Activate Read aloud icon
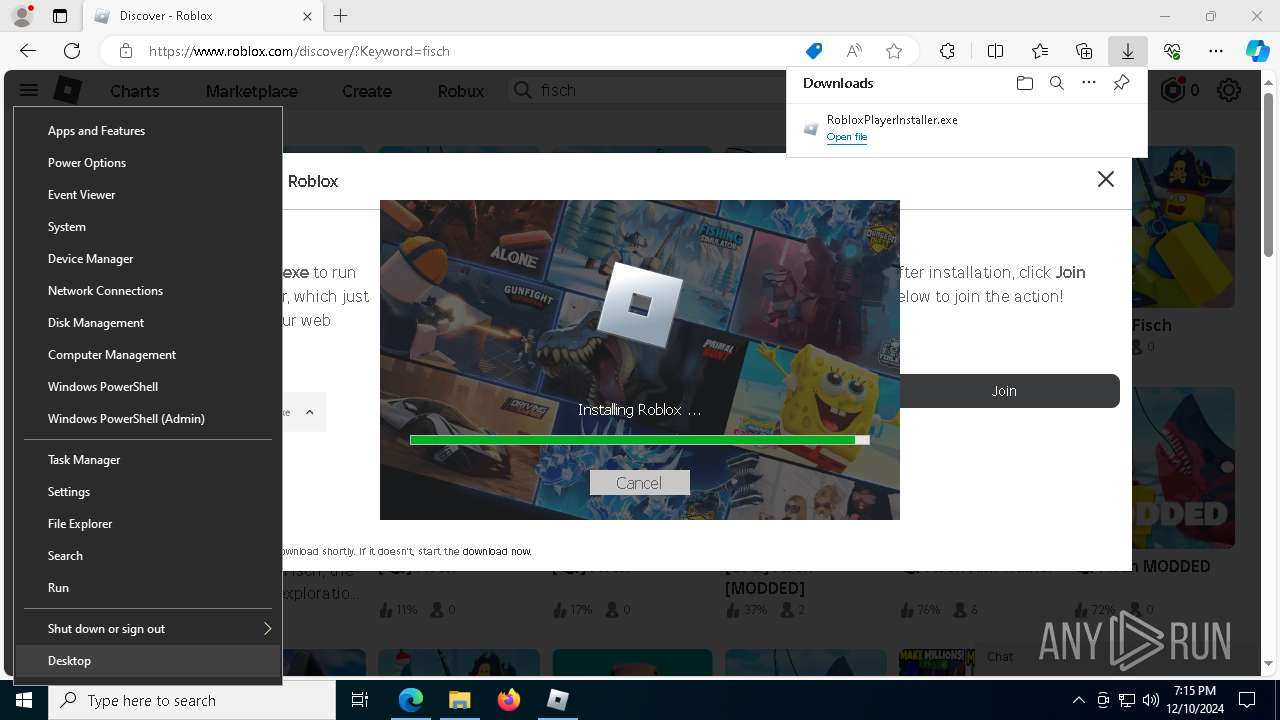The width and height of the screenshot is (1280, 720). click(854, 51)
